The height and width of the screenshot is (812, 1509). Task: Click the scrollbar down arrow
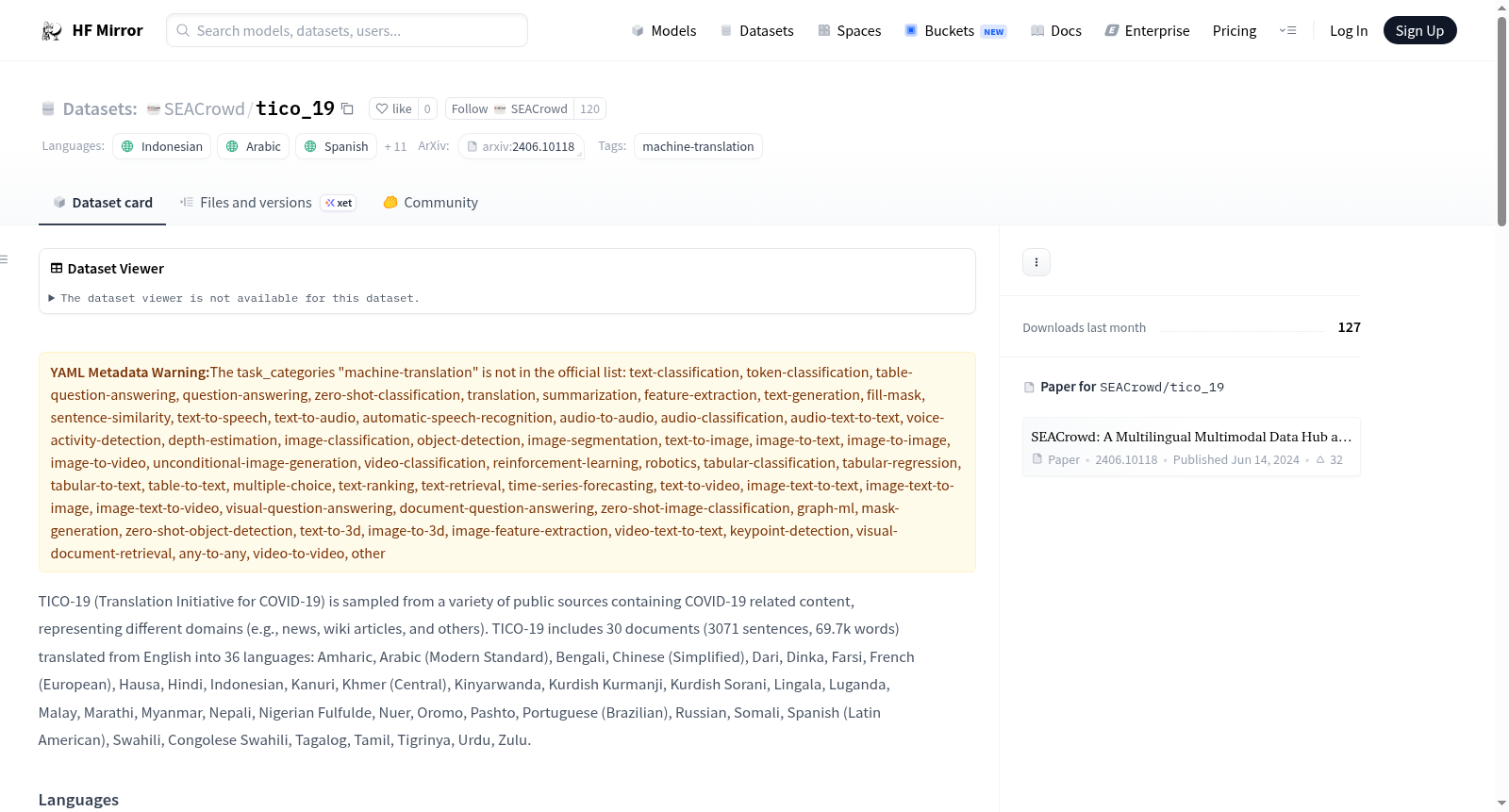(x=1501, y=804)
